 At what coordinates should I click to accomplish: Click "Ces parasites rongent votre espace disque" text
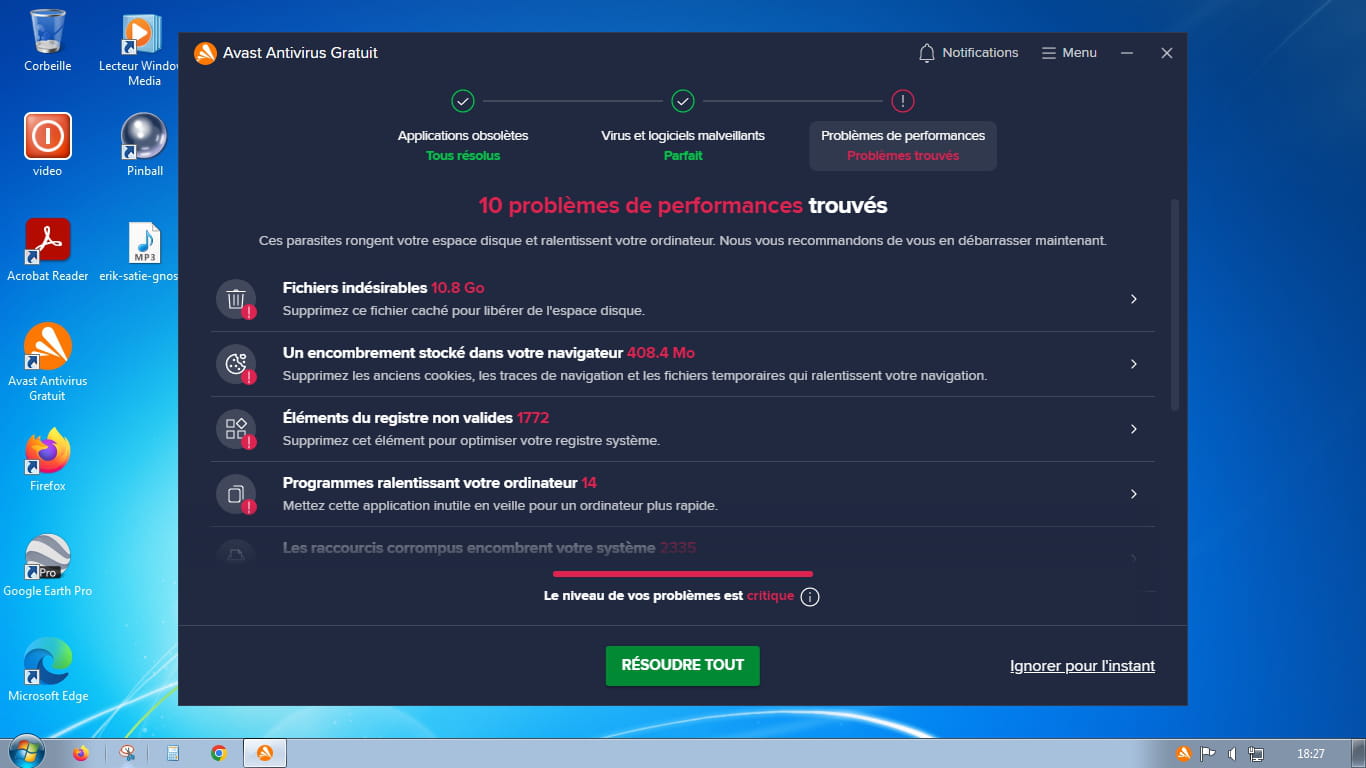tap(683, 241)
